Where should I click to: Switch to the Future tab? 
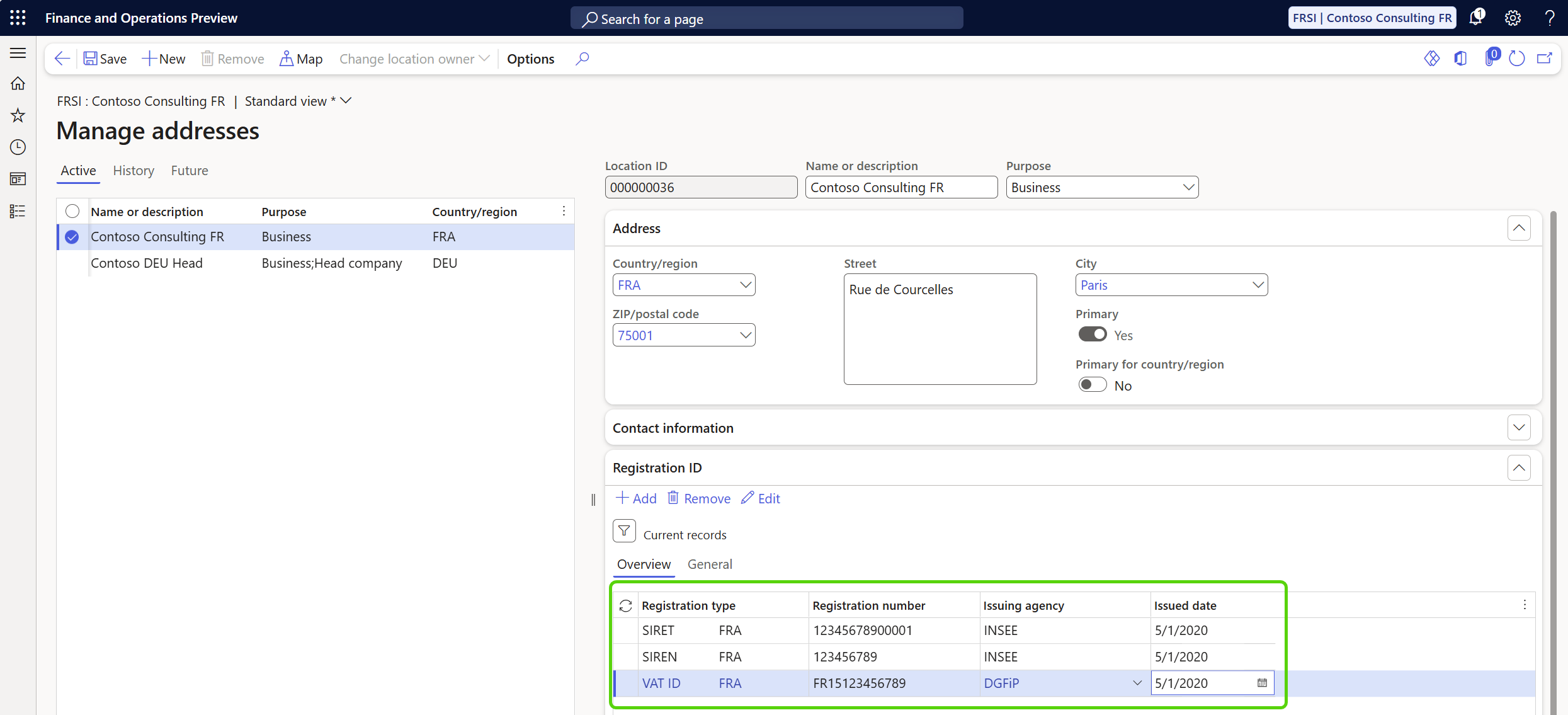[x=190, y=171]
